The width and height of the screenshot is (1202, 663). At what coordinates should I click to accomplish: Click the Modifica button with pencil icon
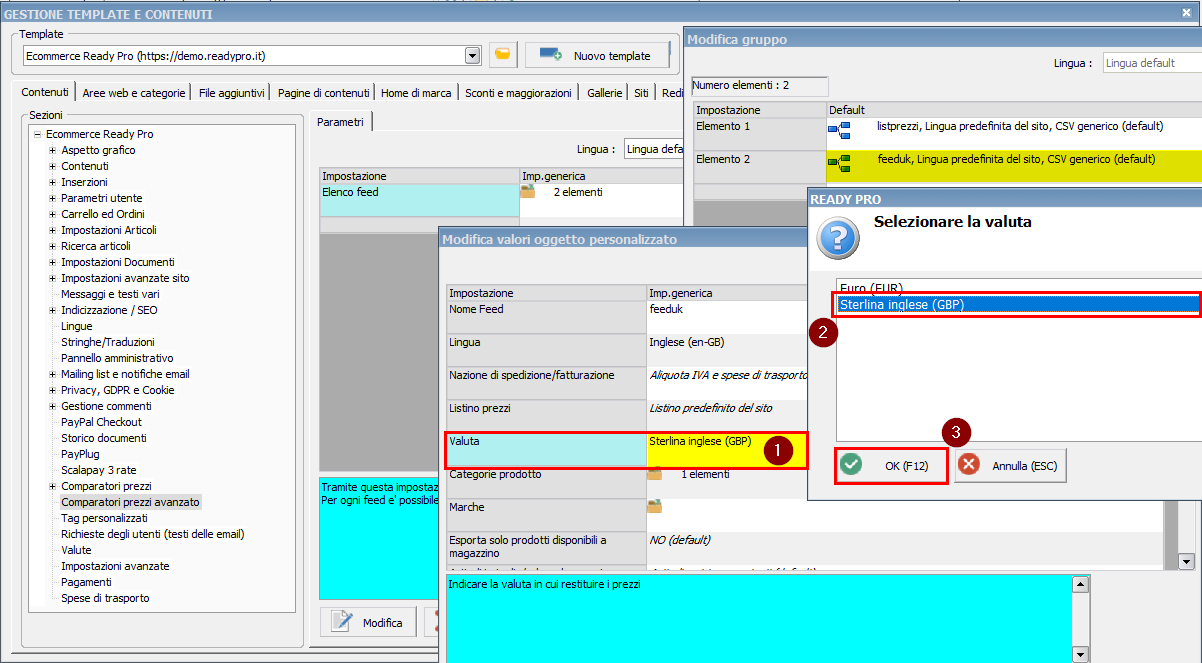click(368, 622)
